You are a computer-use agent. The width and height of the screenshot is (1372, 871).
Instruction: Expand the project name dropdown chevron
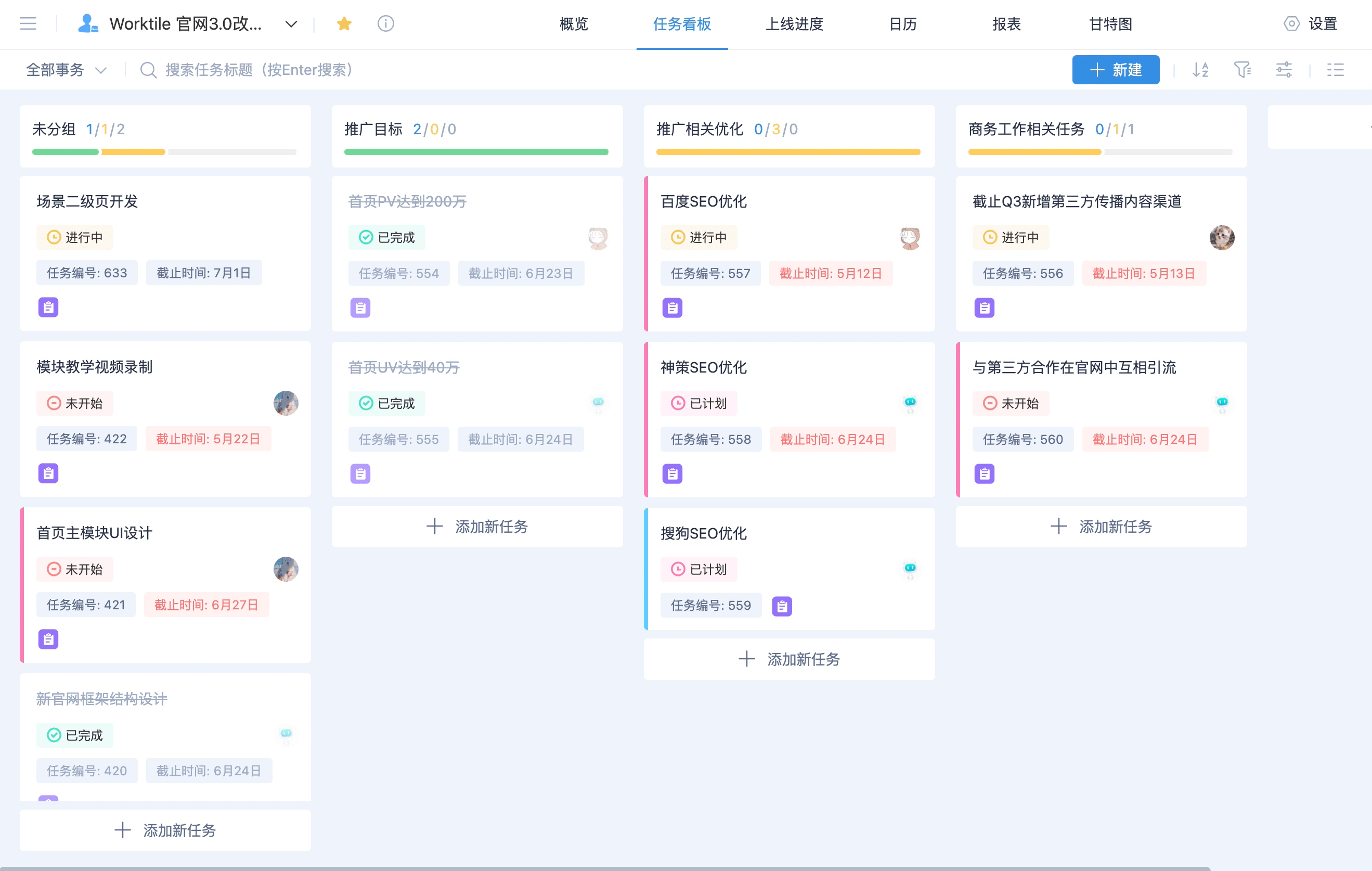click(x=291, y=24)
